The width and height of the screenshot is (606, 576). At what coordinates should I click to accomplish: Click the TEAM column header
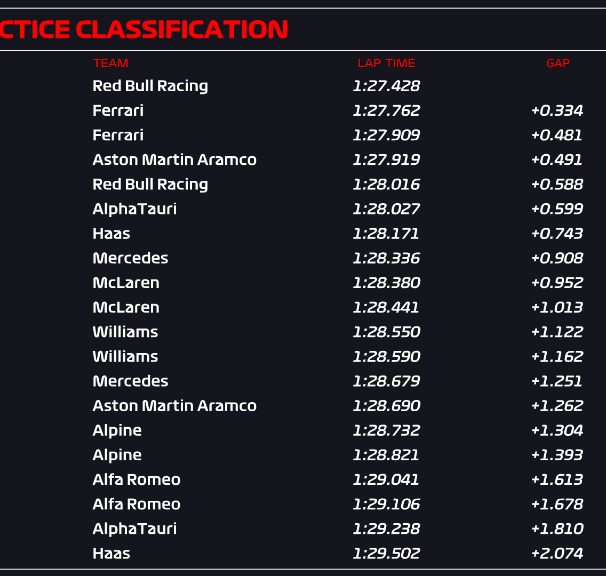pos(111,63)
